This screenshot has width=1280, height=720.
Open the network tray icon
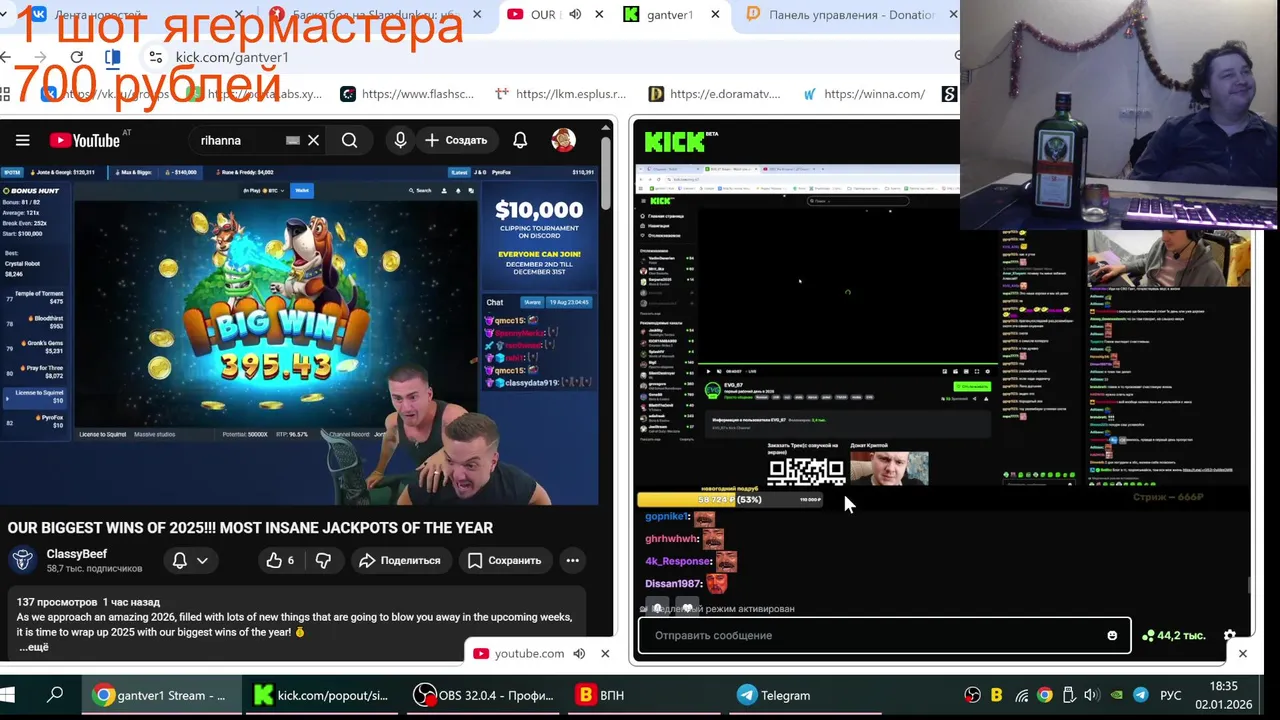pos(1021,695)
